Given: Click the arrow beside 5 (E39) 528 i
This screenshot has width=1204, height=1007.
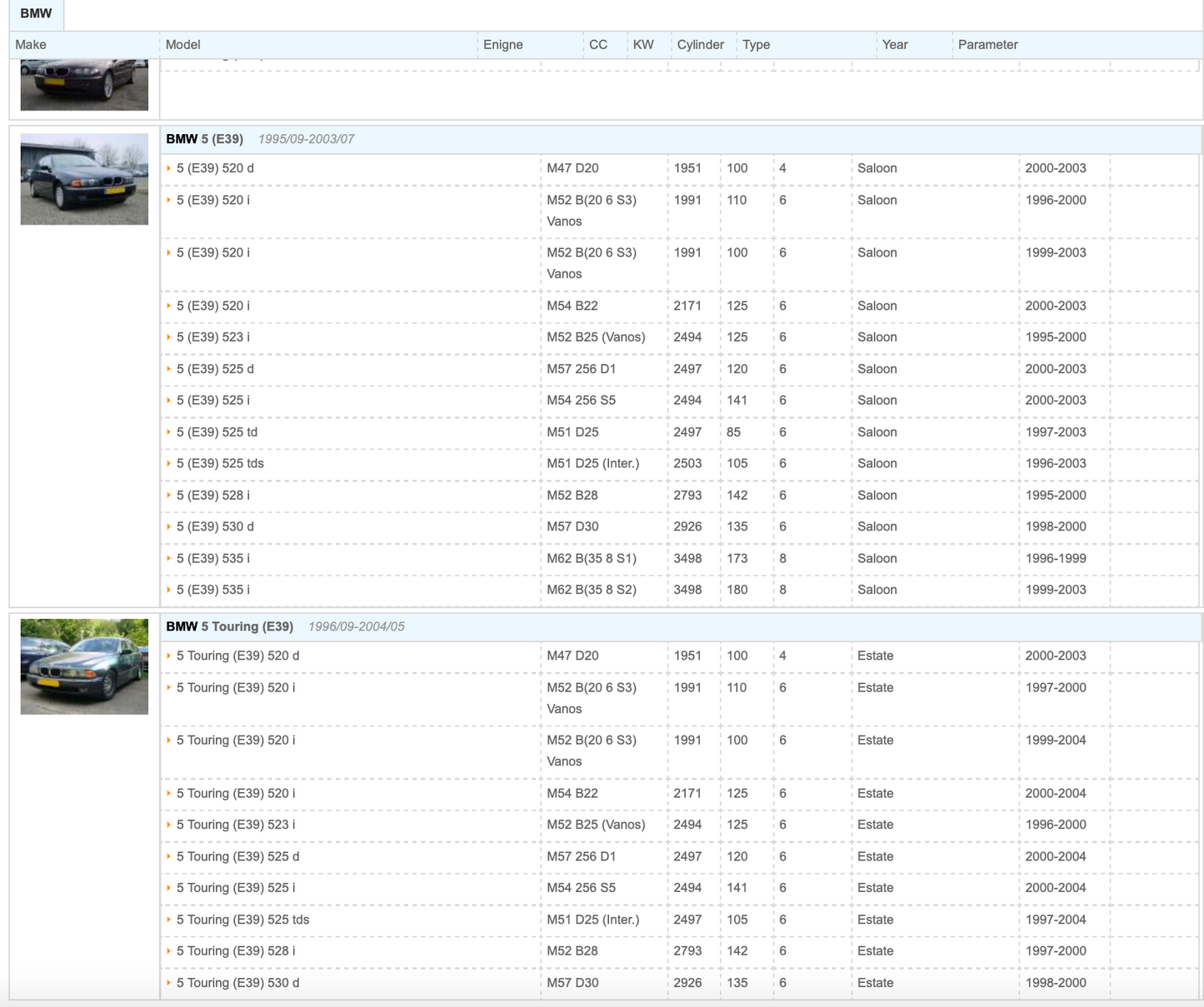Looking at the screenshot, I should pos(168,496).
